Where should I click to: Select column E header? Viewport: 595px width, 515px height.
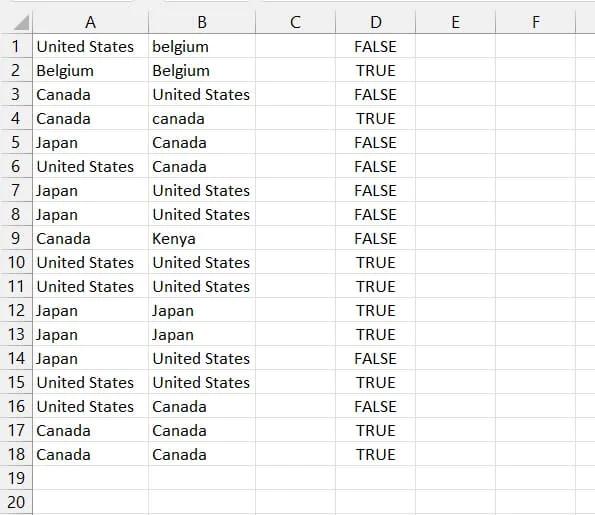455,22
